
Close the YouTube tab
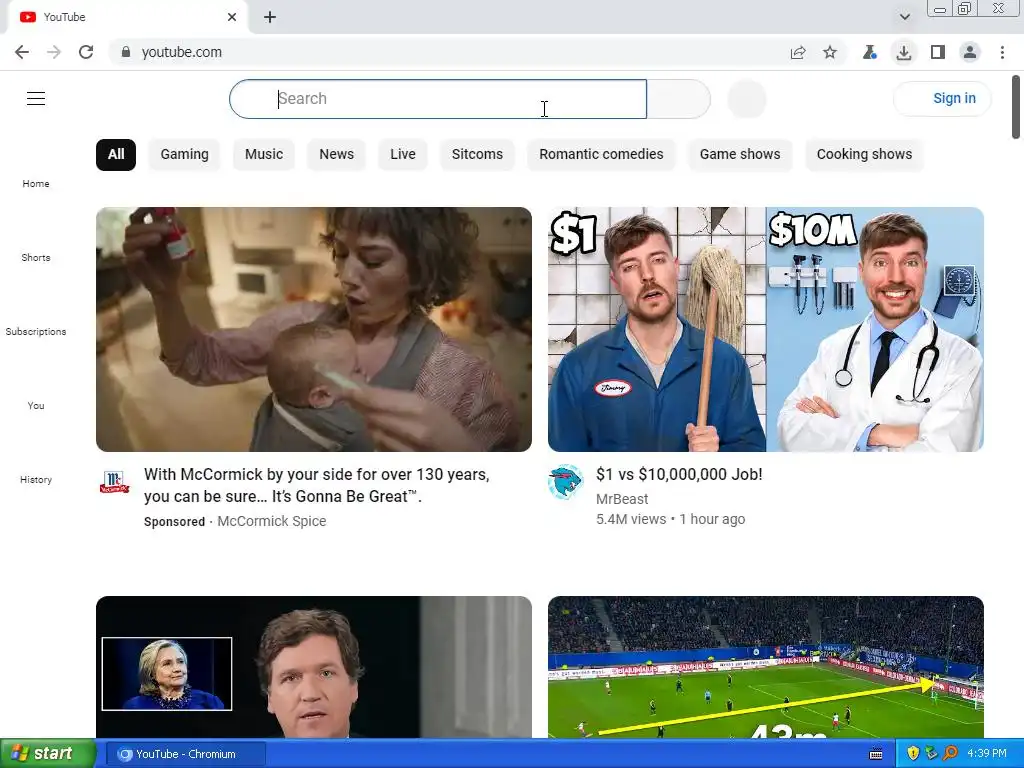(232, 17)
